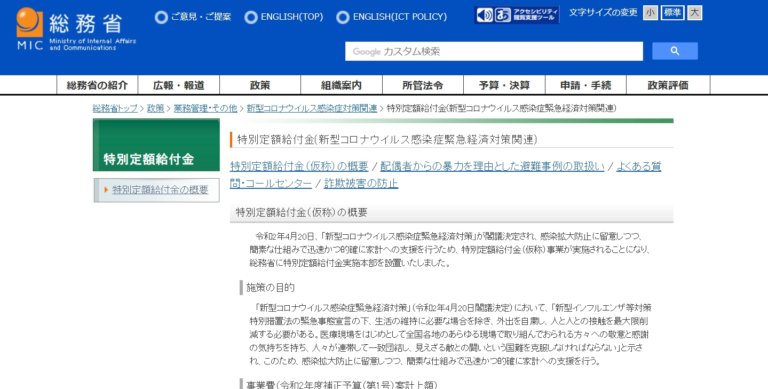This screenshot has width=768, height=389.
Task: Set font size to 大
Action: click(x=695, y=13)
